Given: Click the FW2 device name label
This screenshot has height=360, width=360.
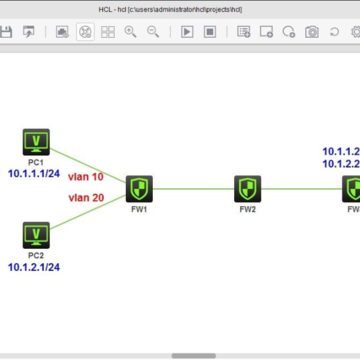Looking at the screenshot, I should pyautogui.click(x=248, y=209).
